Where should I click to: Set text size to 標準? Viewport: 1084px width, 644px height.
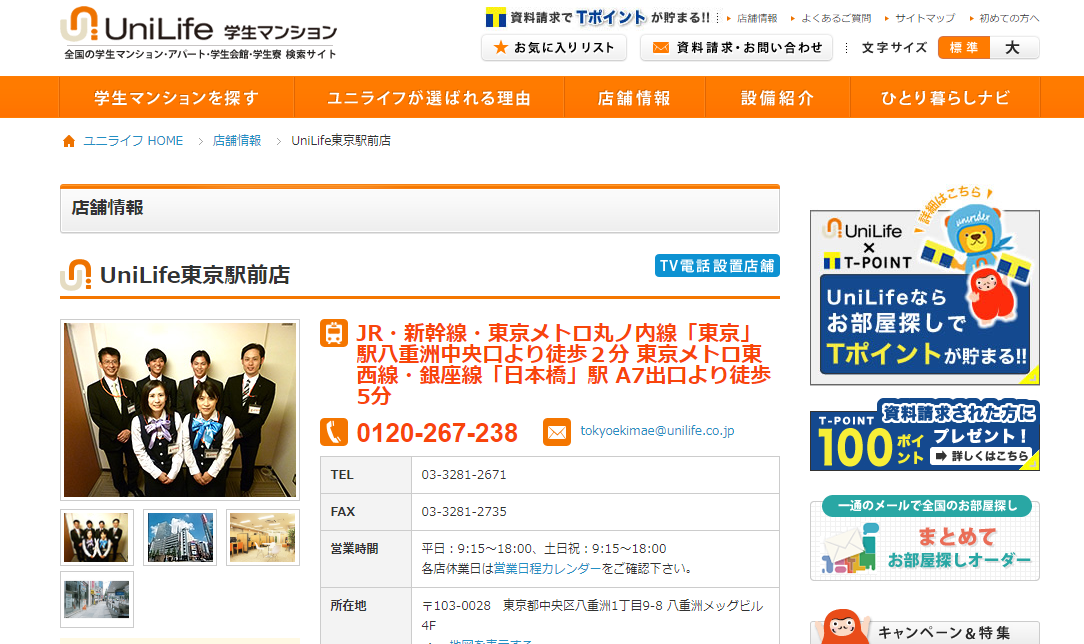tap(963, 48)
